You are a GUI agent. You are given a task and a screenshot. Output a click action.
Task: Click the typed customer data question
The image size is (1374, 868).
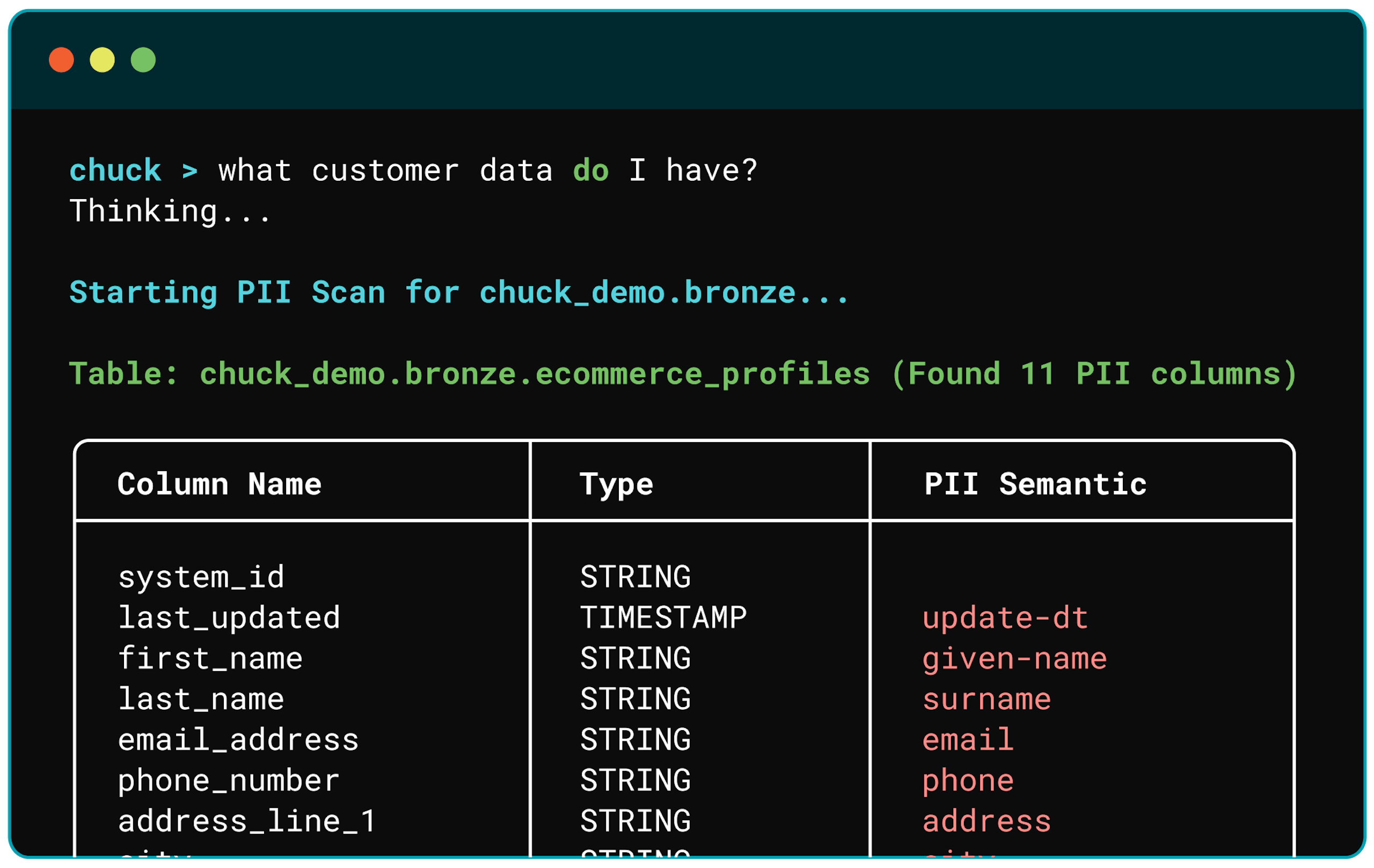(x=488, y=171)
